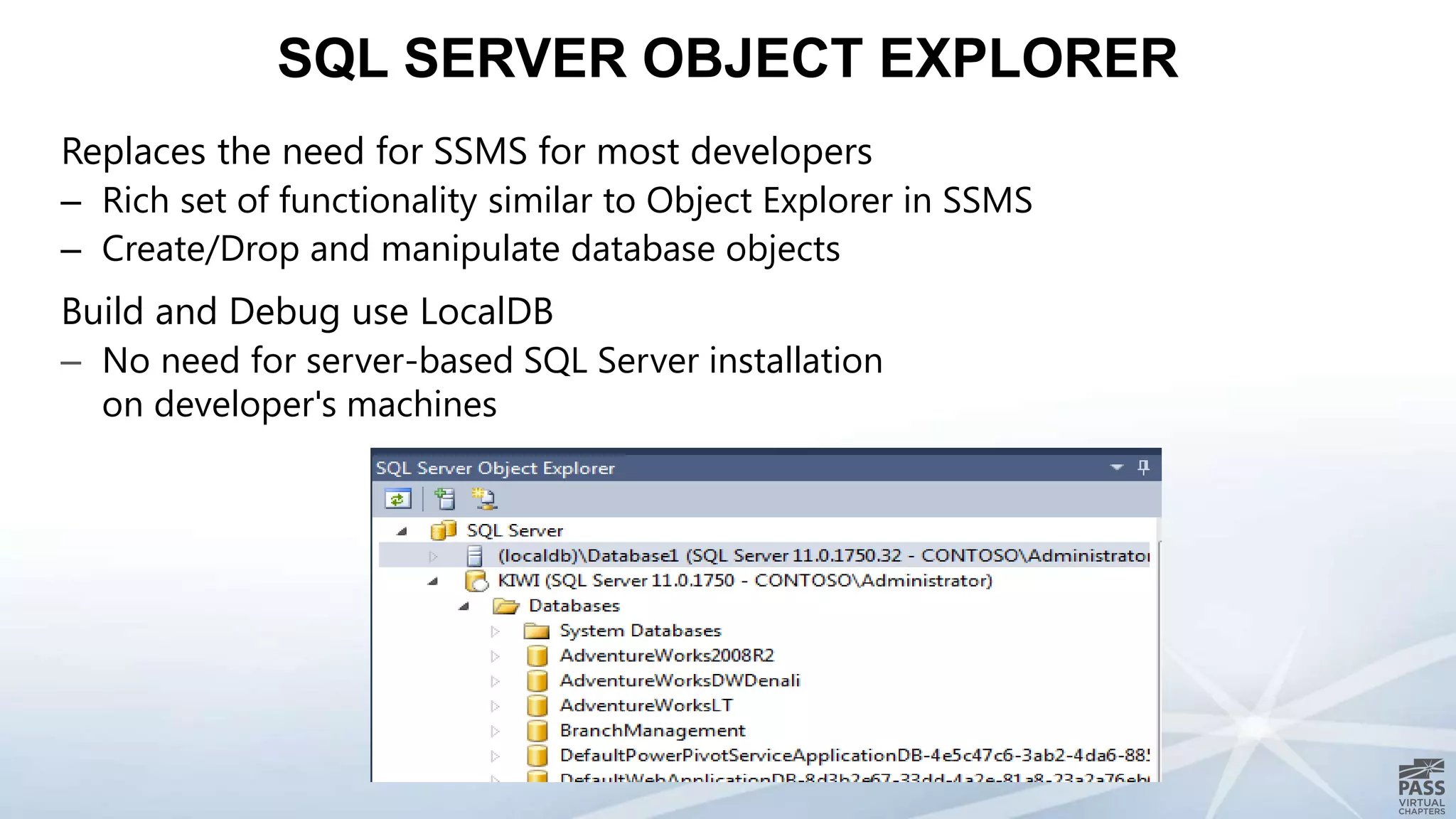
Task: Select the Databases tree label
Action: [x=574, y=606]
